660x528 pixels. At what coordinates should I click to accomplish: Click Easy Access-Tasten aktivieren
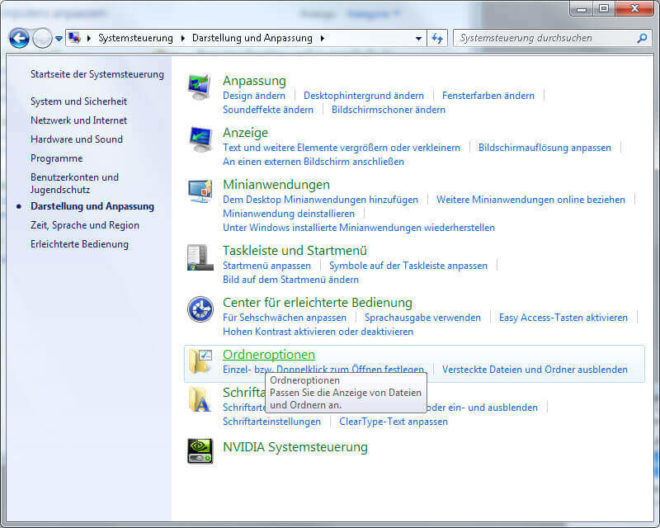coord(563,317)
